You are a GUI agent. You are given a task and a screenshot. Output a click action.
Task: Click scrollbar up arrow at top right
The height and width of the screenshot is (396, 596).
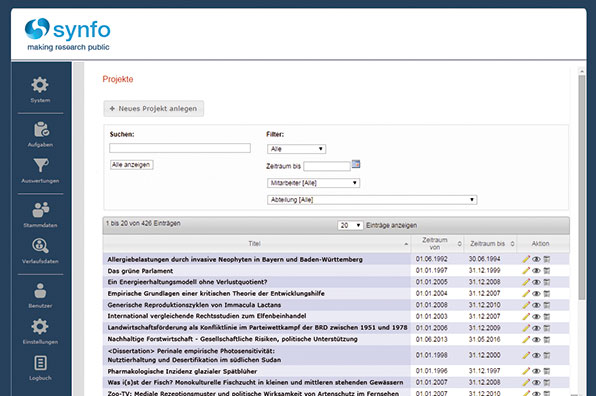coord(582,71)
